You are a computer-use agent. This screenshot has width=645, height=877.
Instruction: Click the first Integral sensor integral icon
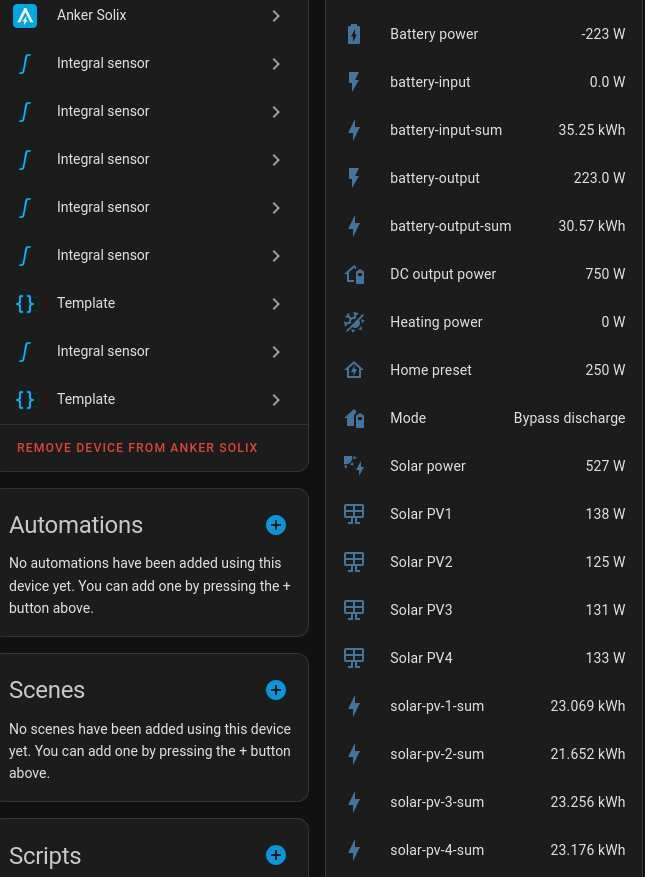(x=25, y=63)
